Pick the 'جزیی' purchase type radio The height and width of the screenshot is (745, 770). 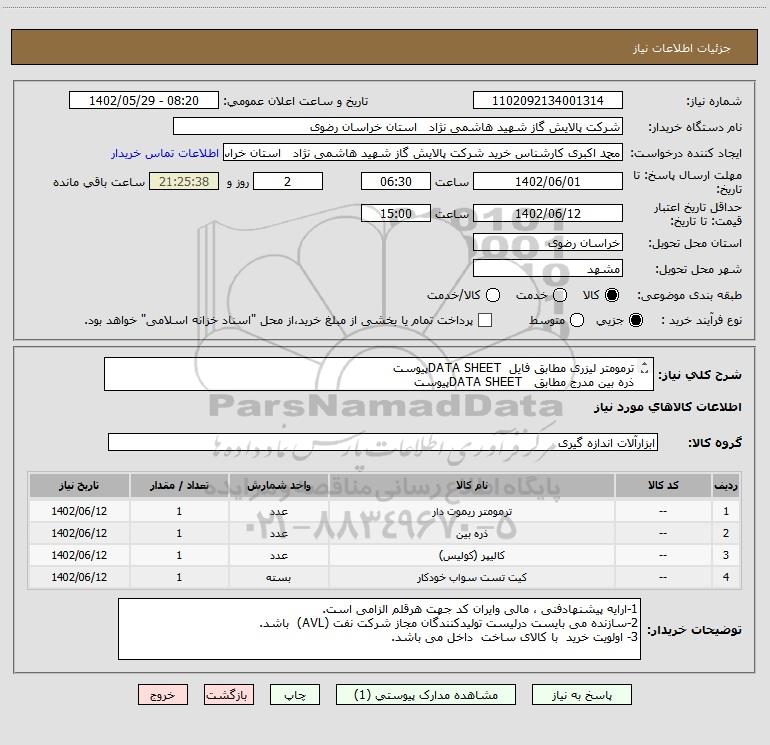click(637, 320)
